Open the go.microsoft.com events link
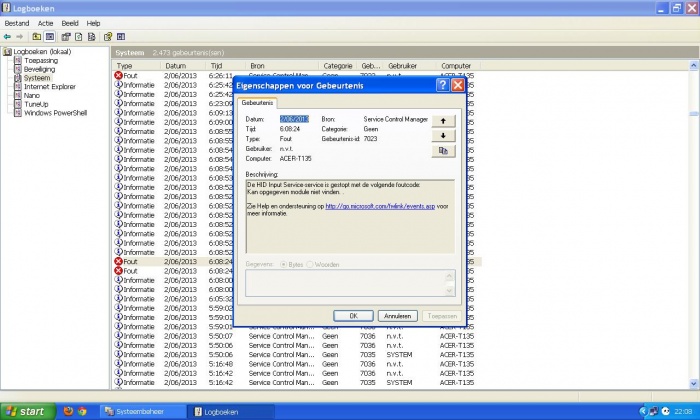Image resolution: width=700 pixels, height=420 pixels. [380, 207]
